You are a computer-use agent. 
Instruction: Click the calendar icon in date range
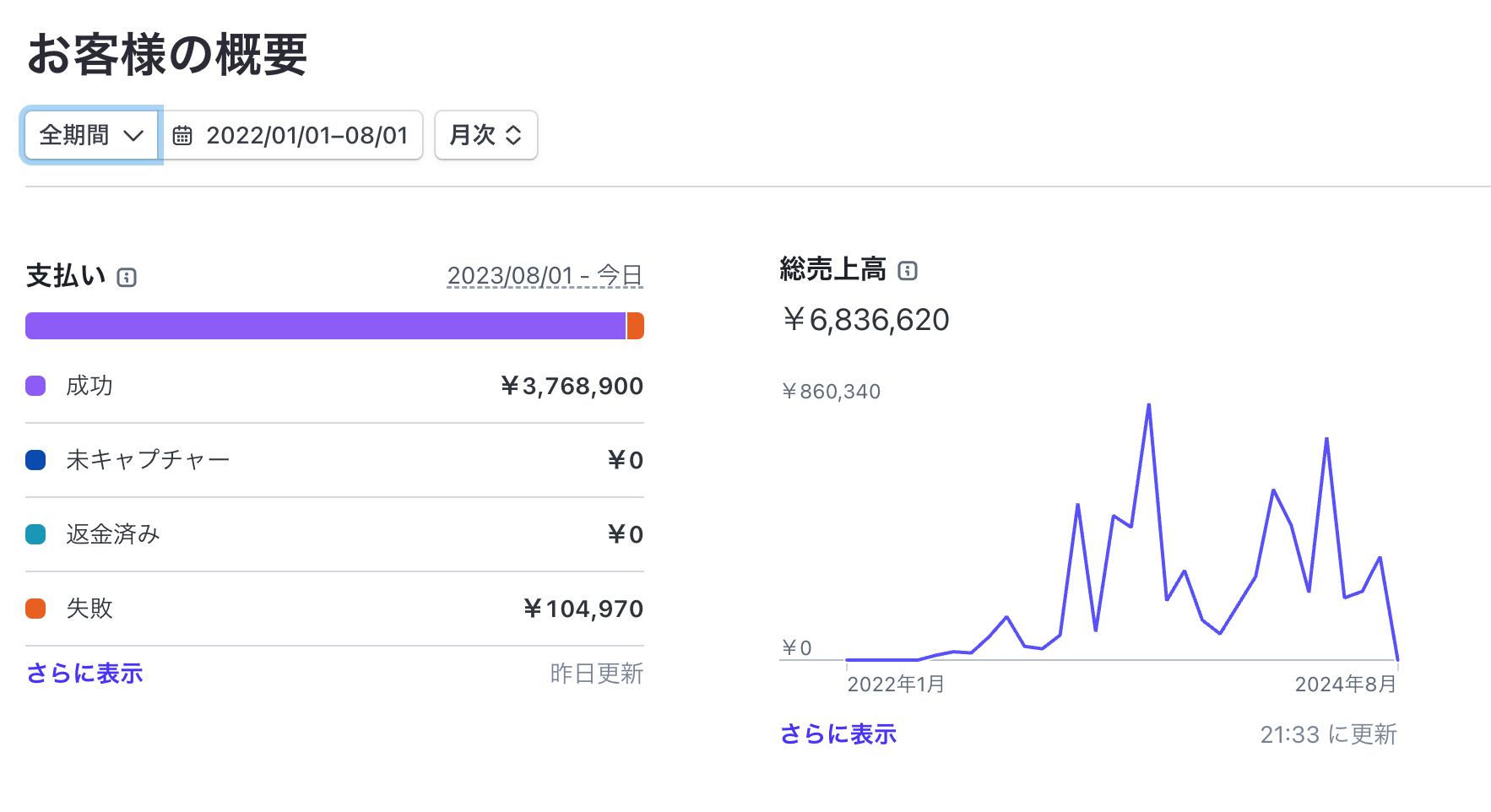[x=182, y=136]
